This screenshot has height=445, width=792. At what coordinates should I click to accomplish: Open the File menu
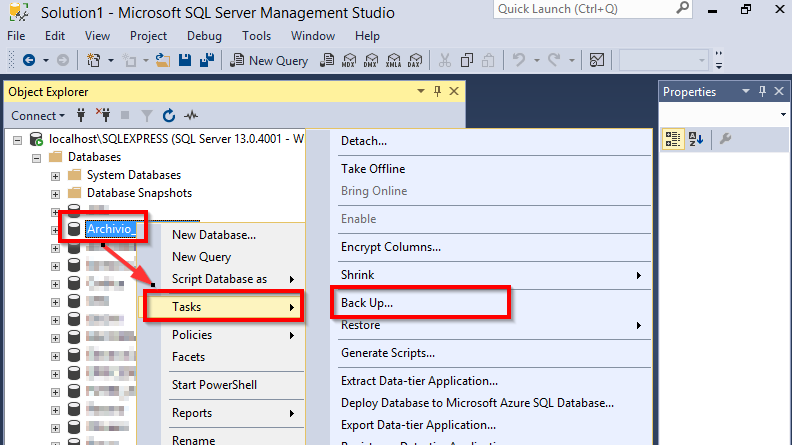(x=16, y=36)
